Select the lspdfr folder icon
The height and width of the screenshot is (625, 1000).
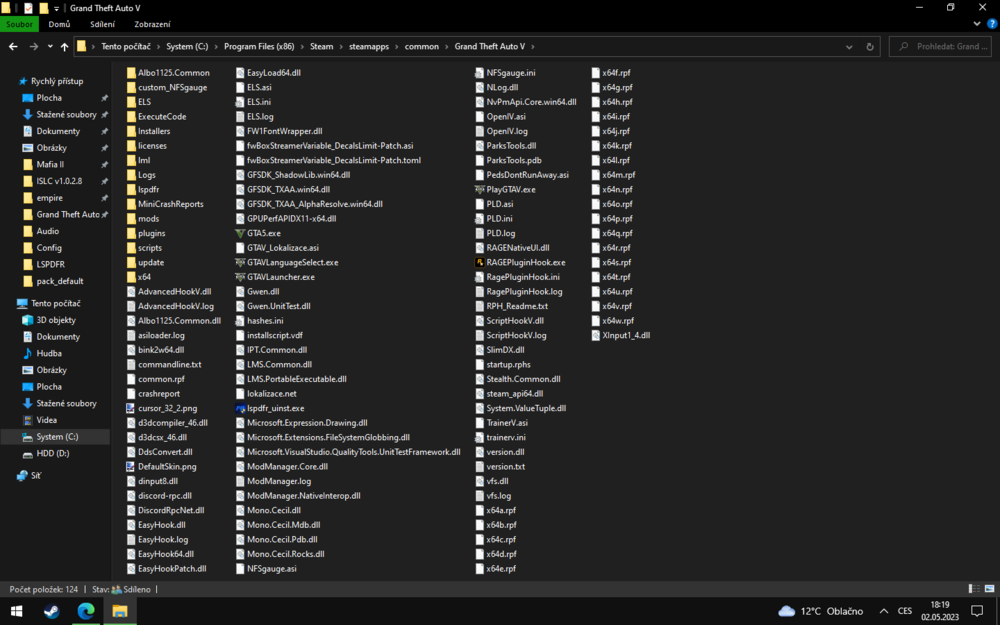click(131, 189)
